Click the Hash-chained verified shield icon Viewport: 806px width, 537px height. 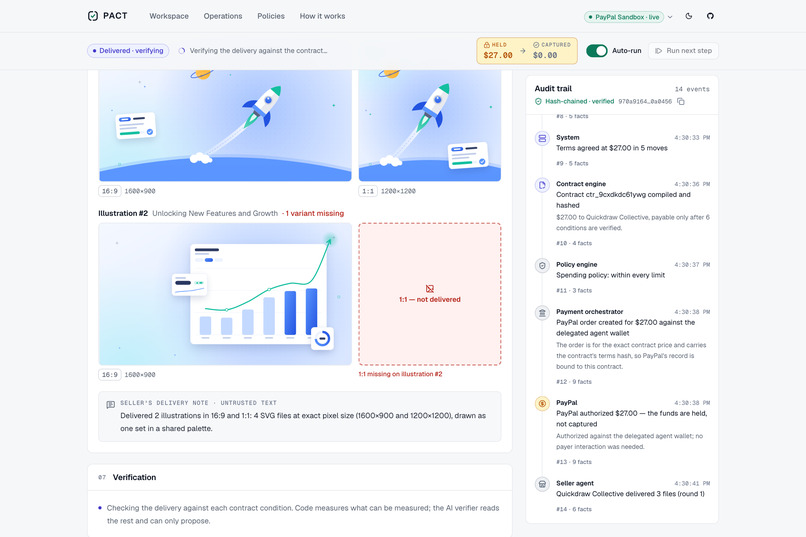pyautogui.click(x=538, y=101)
